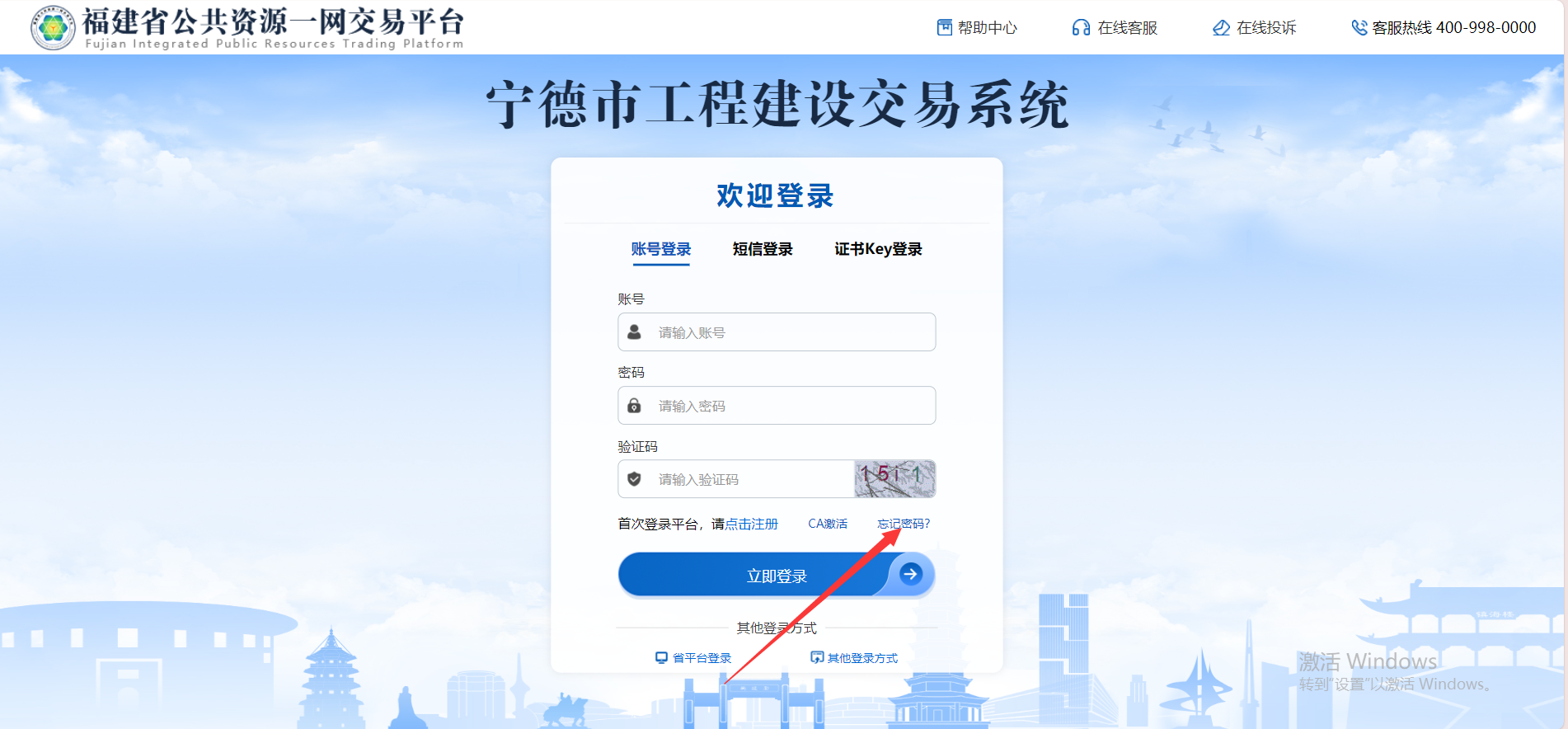The height and width of the screenshot is (729, 1568).
Task: Click the 忘记密码? link
Action: coord(904,524)
